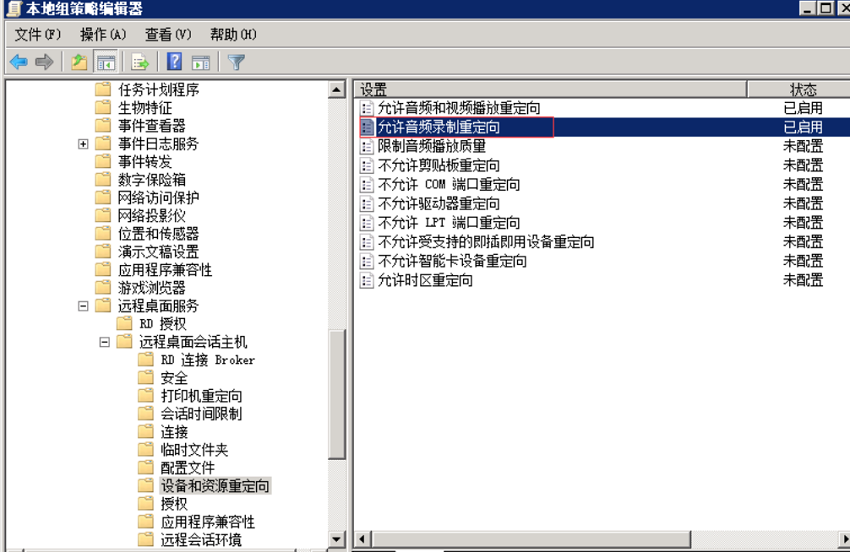Open the 查看(V) menu
Viewport: 850px width, 552px height.
[168, 35]
